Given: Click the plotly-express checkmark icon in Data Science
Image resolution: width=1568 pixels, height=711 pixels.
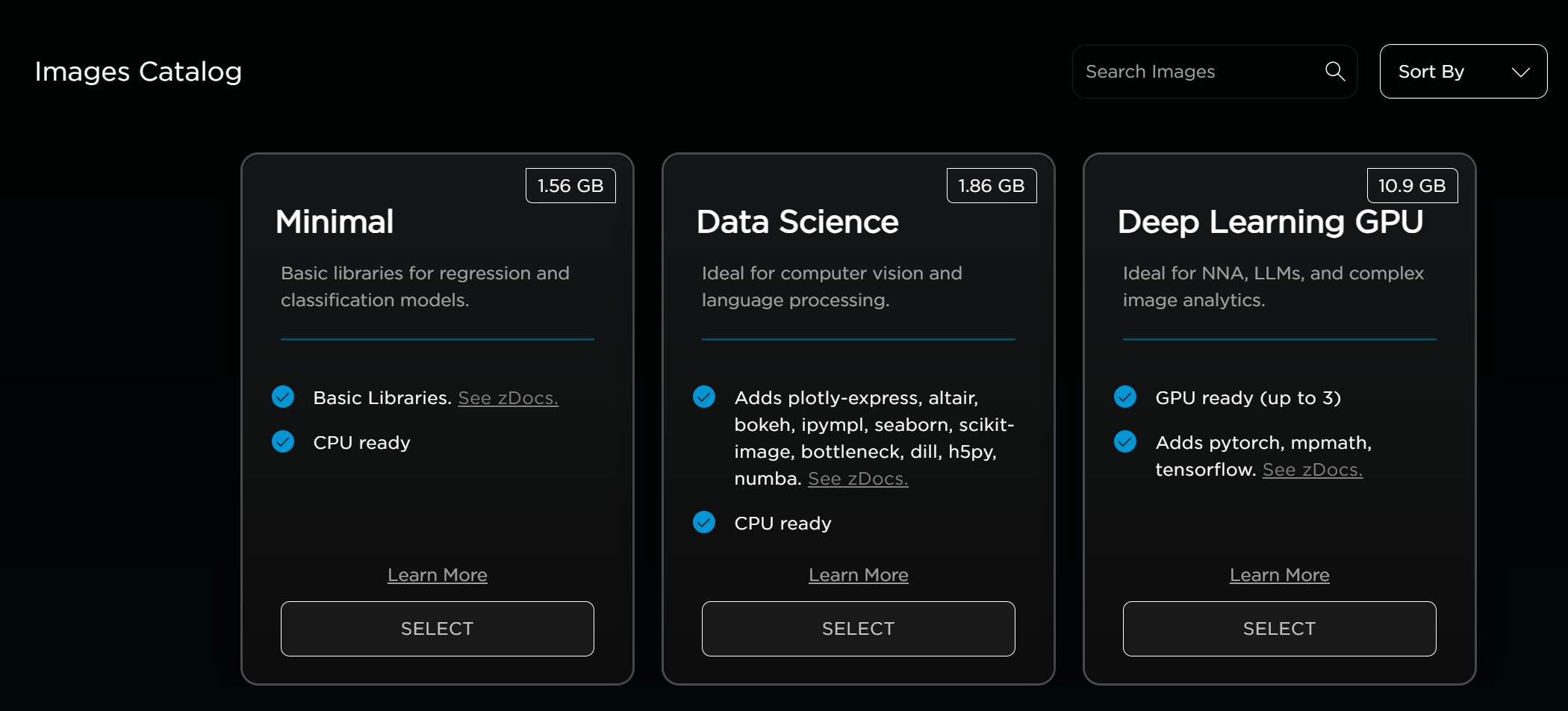Looking at the screenshot, I should [704, 397].
